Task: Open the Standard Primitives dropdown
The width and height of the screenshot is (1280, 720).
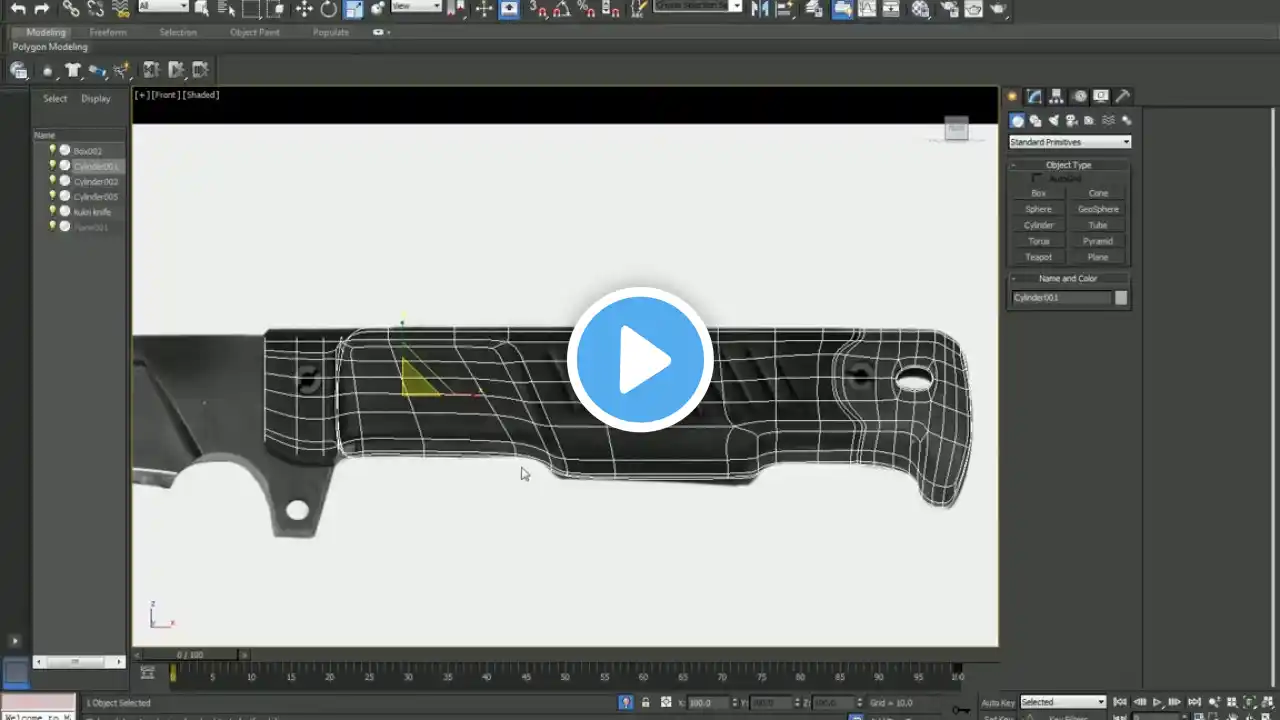Action: tap(1069, 142)
